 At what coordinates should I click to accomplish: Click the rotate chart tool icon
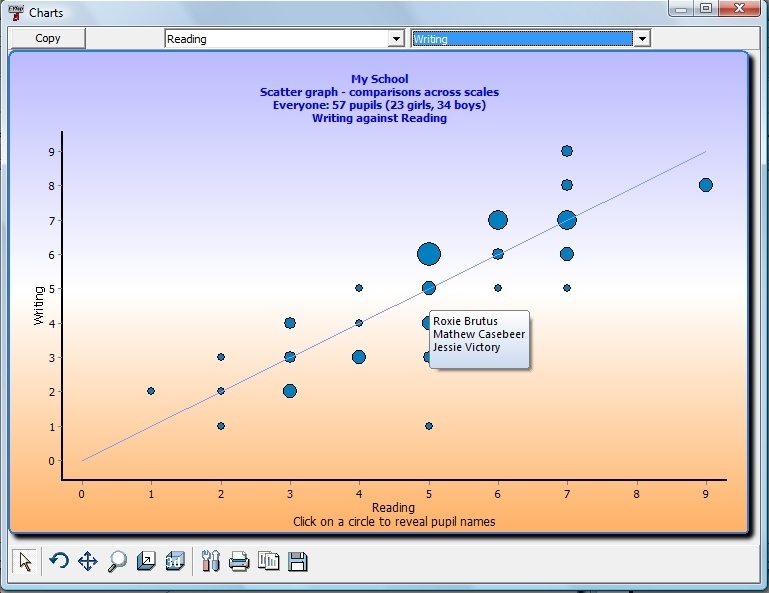pos(59,561)
